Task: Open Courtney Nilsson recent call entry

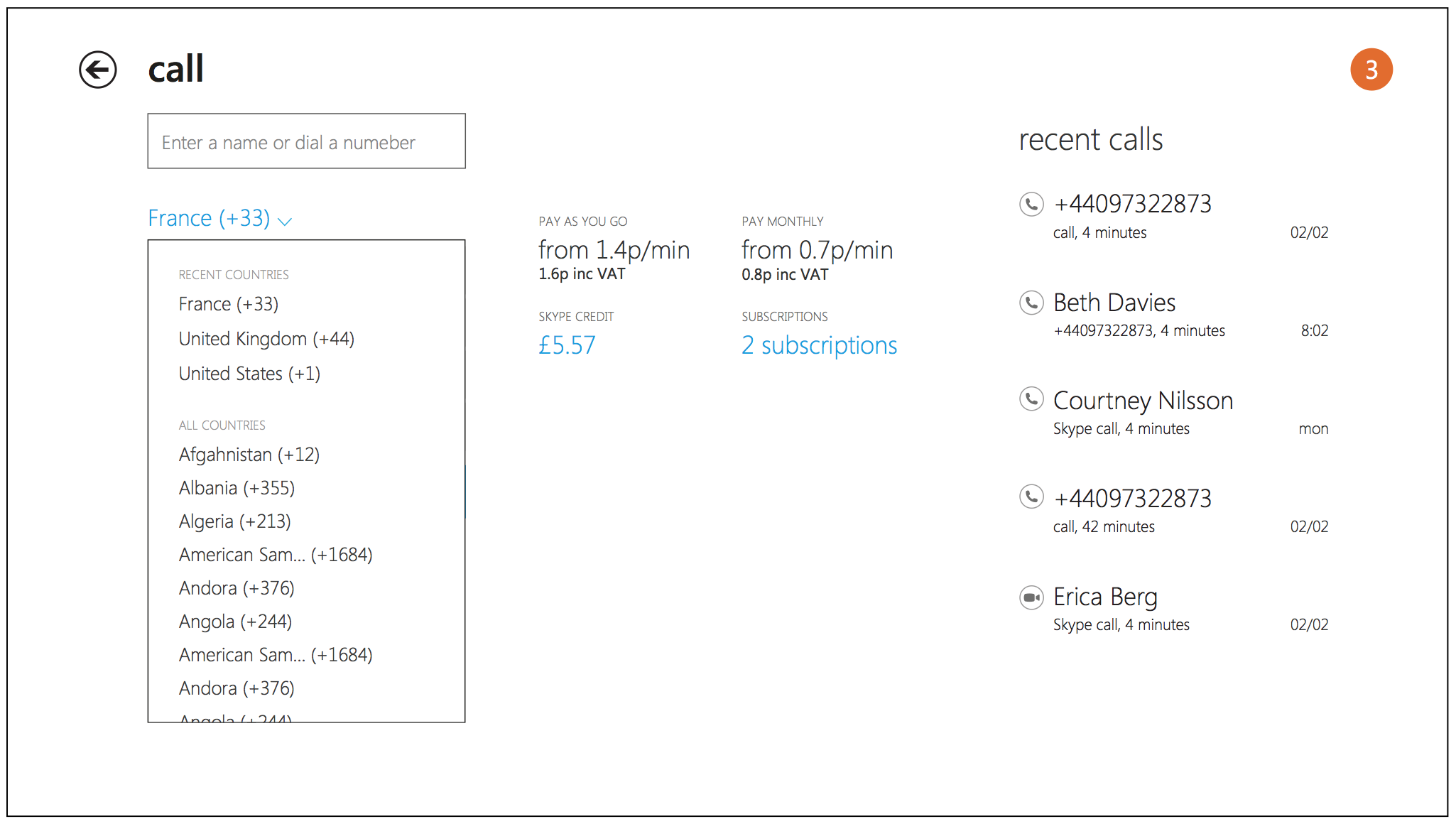Action: tap(1142, 401)
